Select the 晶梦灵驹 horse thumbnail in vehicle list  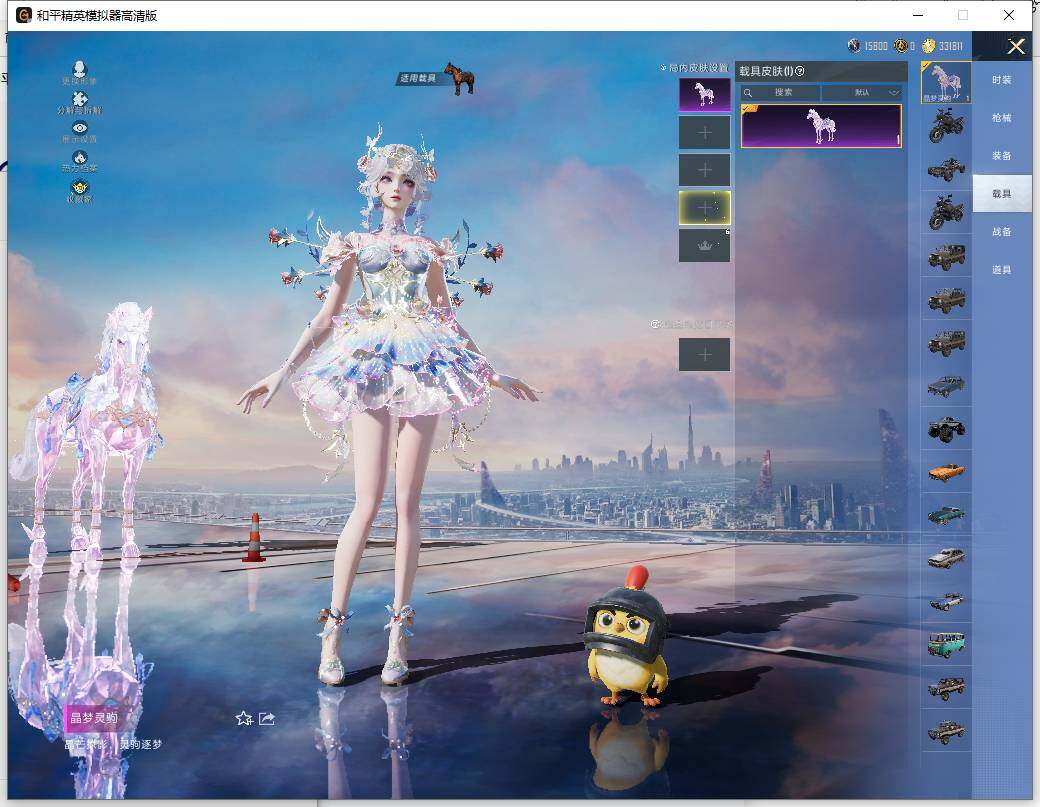pos(946,82)
